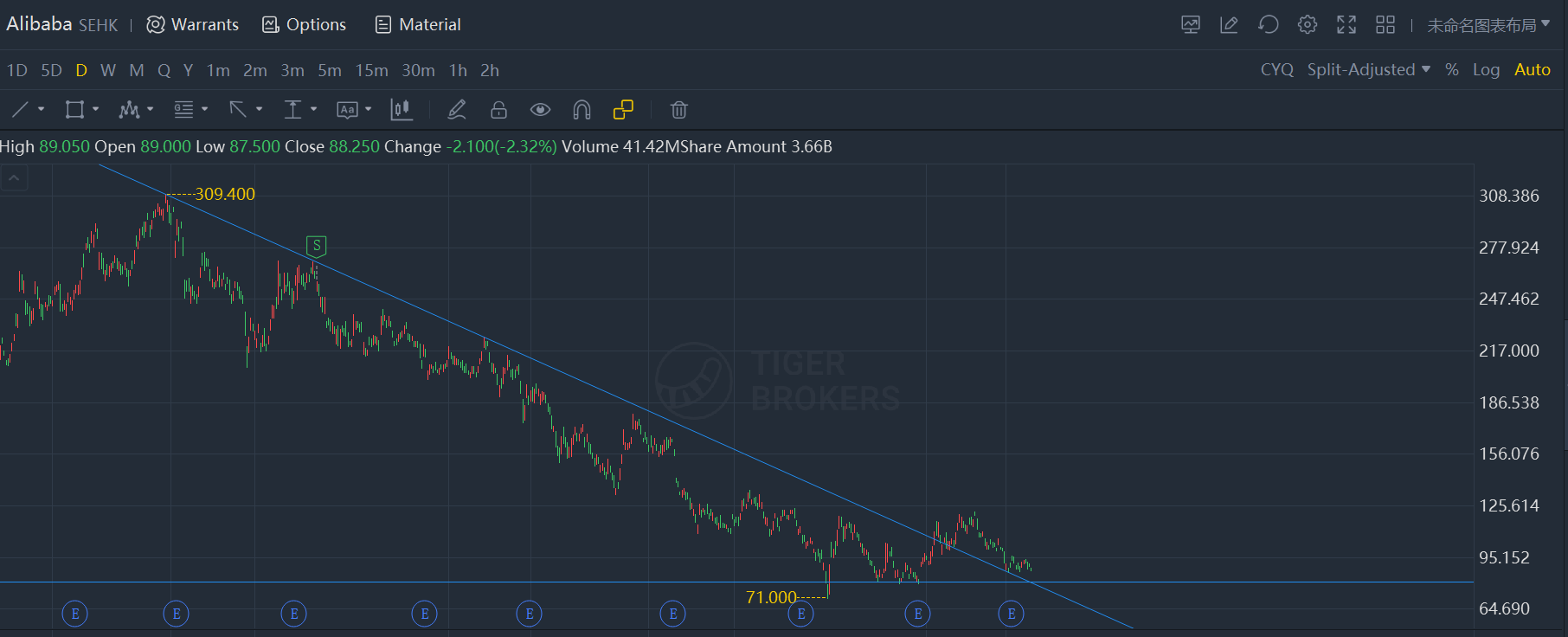Select the daily D timeframe
This screenshot has height=637, width=1568.
click(81, 71)
